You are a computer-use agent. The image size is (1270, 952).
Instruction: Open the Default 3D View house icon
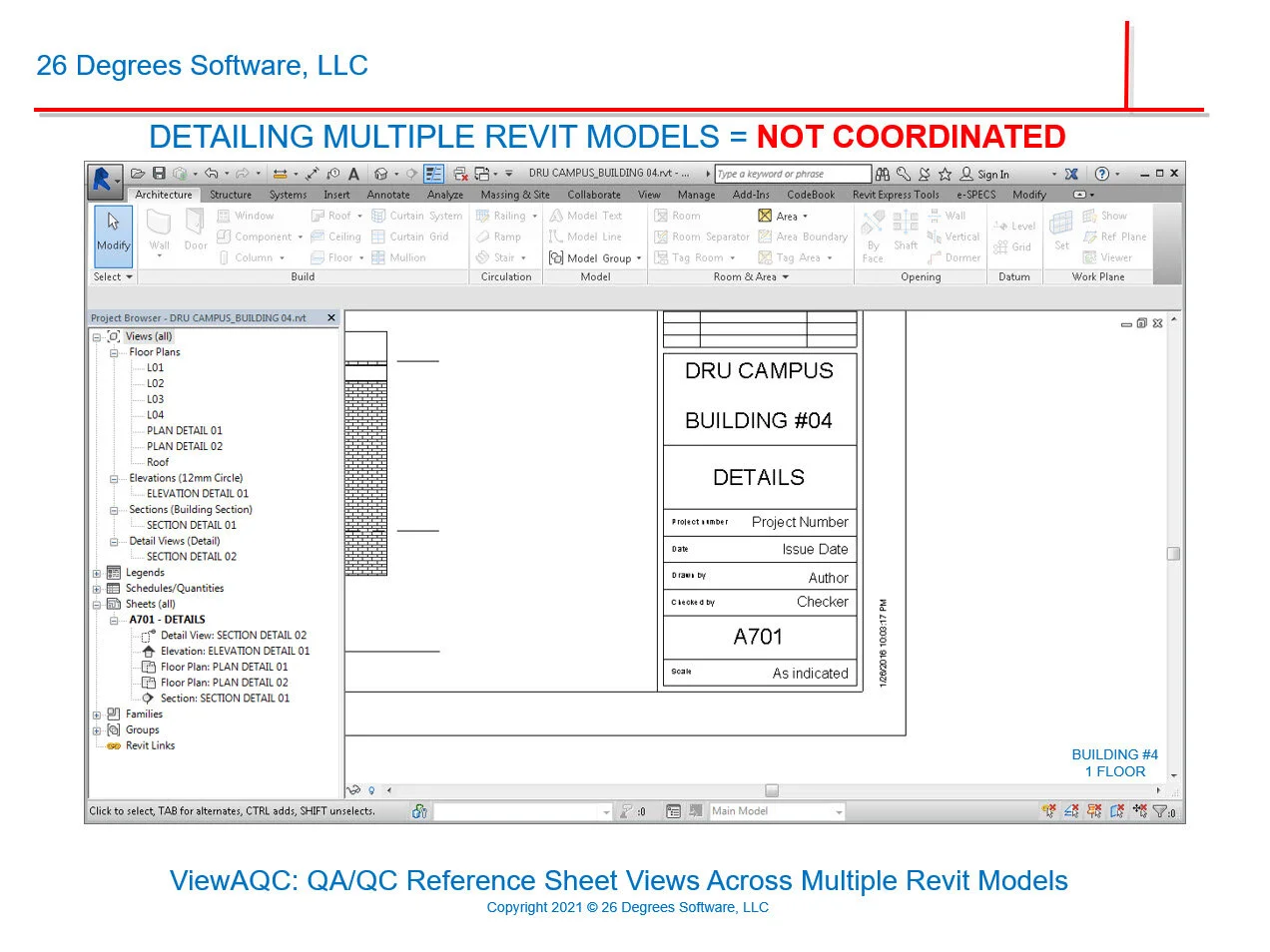(x=380, y=174)
